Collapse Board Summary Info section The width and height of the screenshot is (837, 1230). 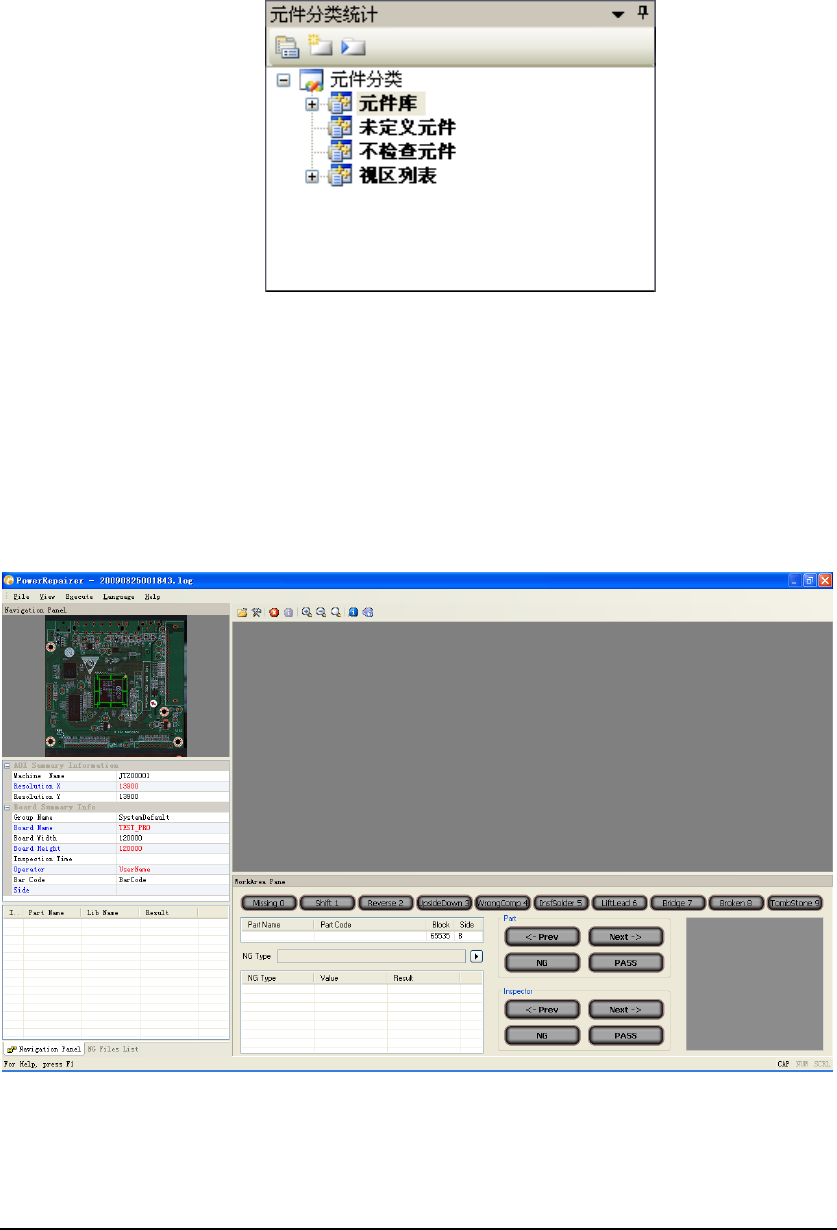7,808
